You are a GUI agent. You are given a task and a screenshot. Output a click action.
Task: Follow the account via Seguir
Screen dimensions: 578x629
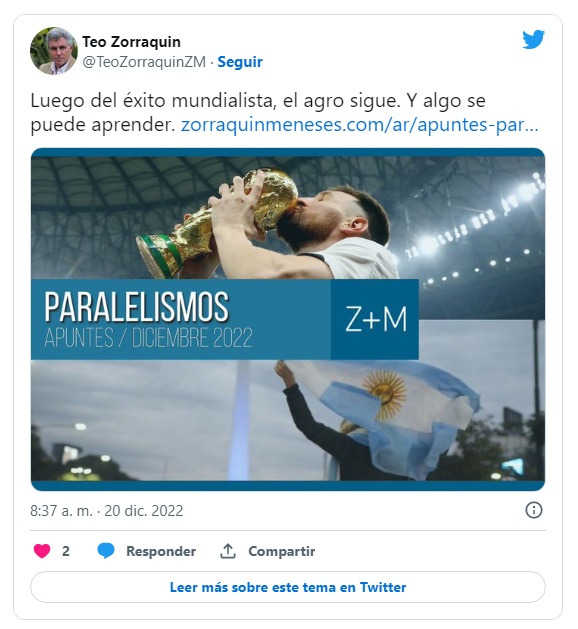coord(240,62)
